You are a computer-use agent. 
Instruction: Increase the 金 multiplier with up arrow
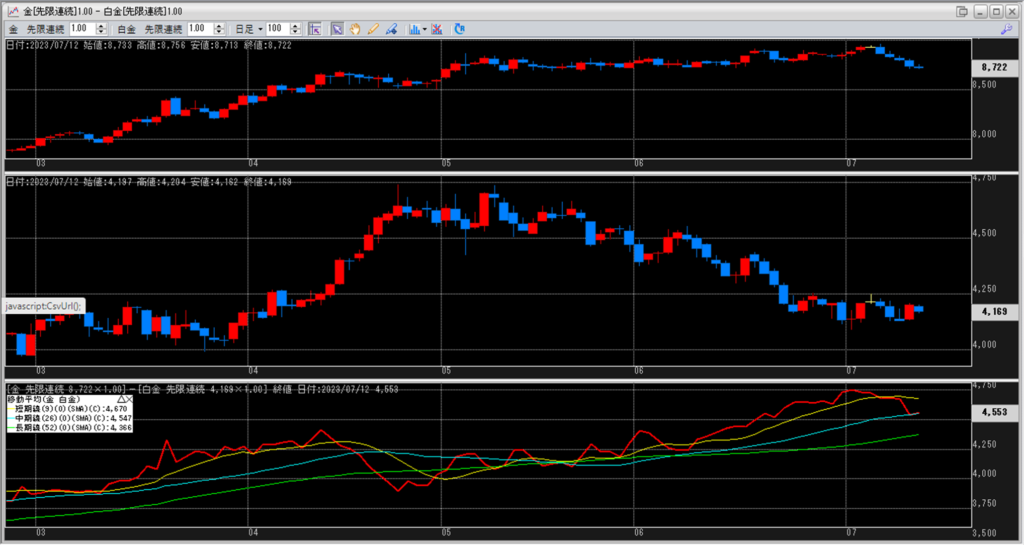[101, 26]
